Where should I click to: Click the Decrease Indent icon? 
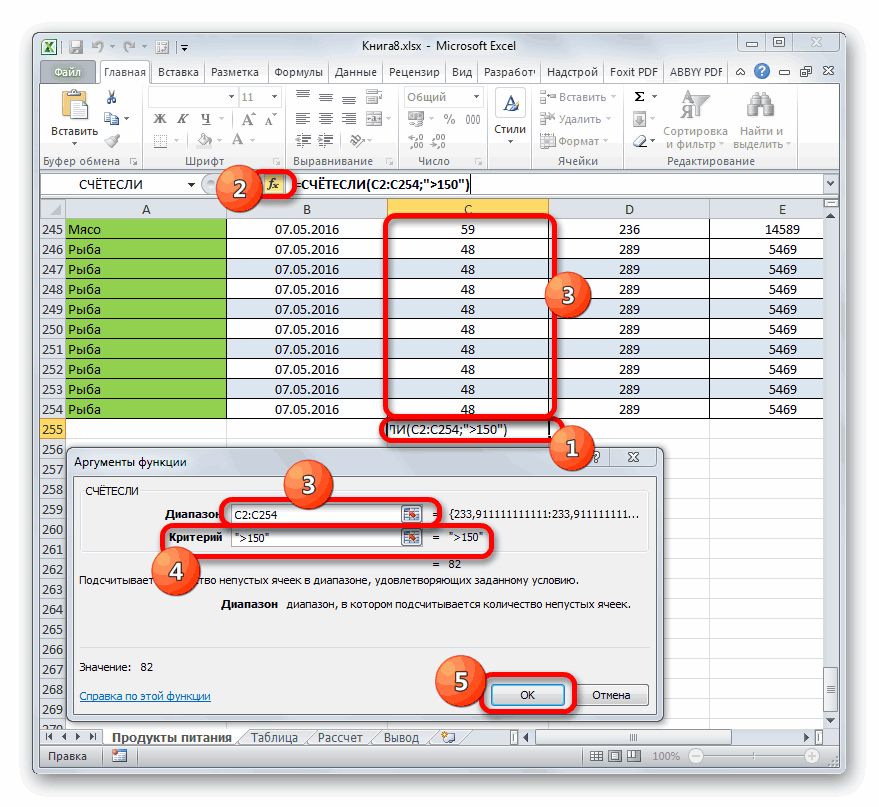tap(303, 140)
